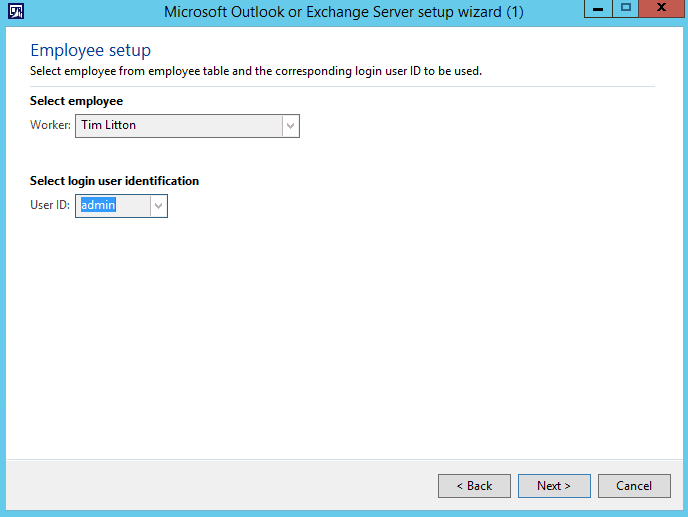Open the Worker dropdown arrow

click(x=290, y=126)
